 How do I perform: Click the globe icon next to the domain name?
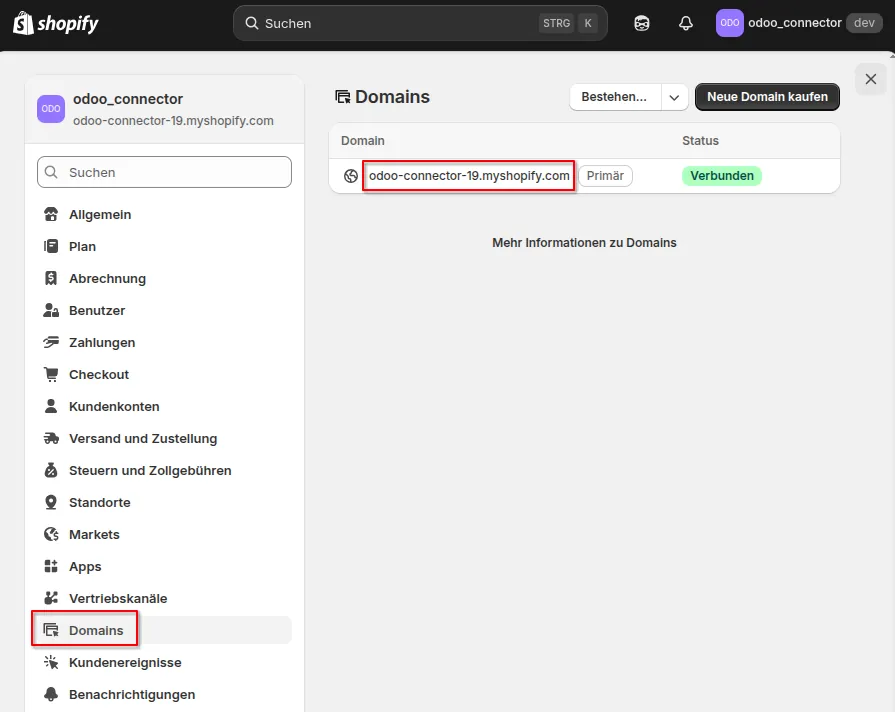pyautogui.click(x=350, y=175)
